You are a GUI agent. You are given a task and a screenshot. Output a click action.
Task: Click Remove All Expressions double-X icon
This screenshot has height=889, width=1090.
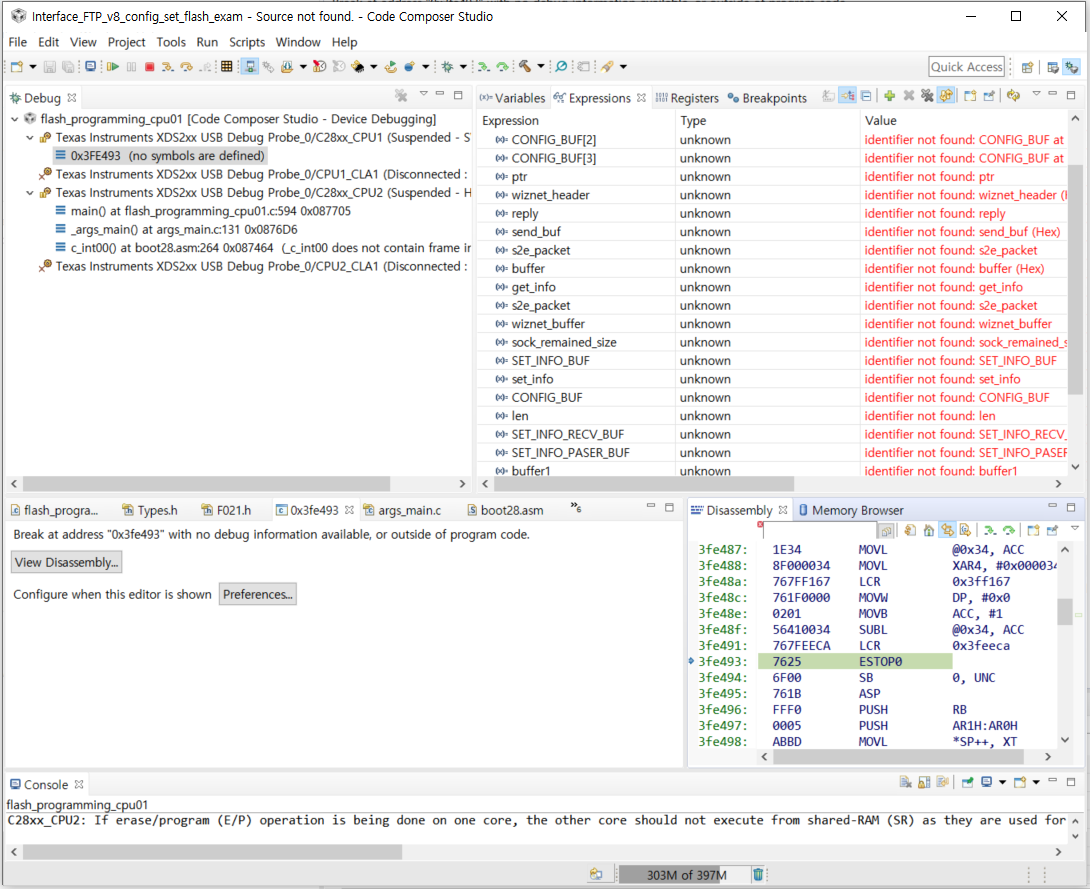927,96
